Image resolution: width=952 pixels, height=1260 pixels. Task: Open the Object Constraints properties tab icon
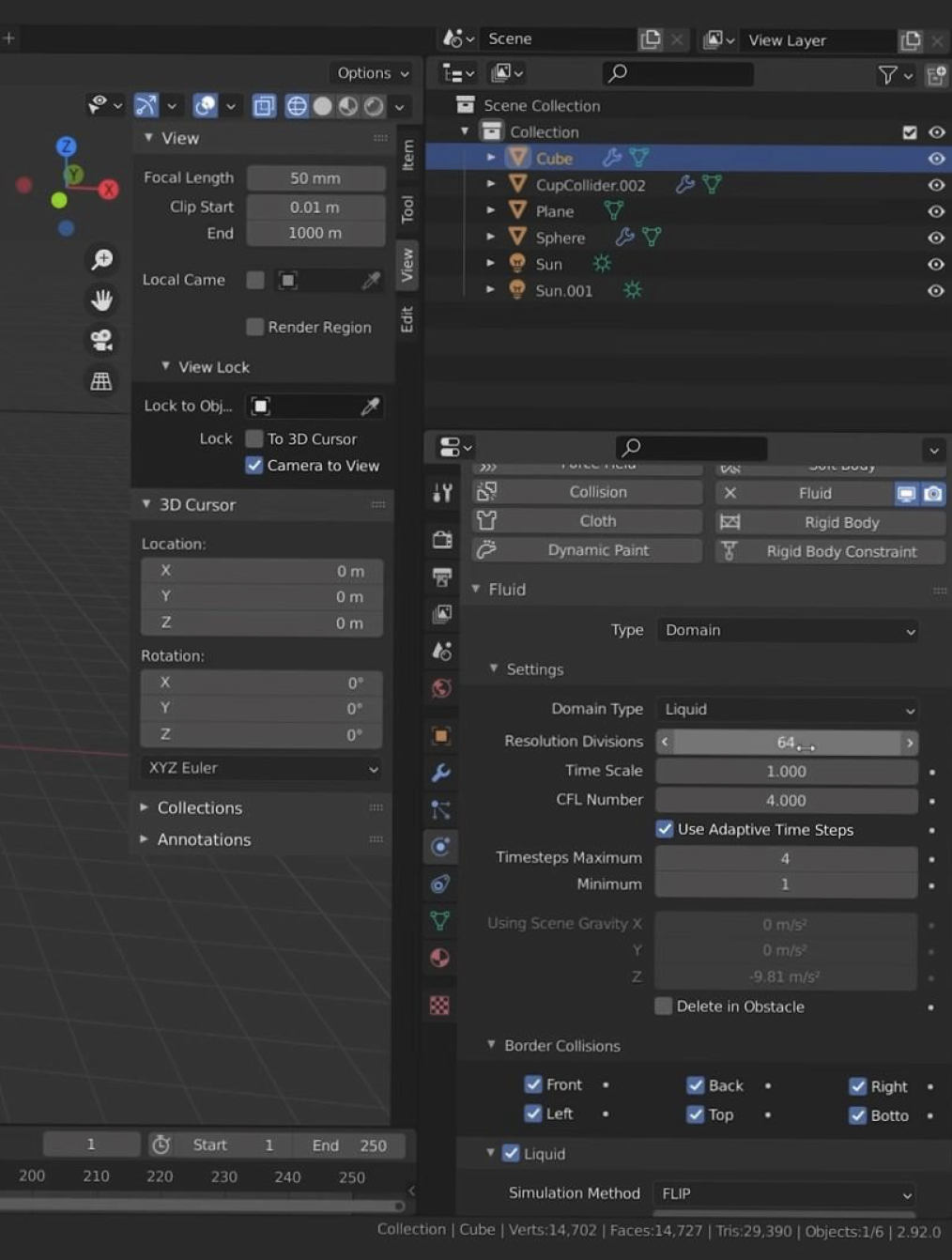coord(441,884)
